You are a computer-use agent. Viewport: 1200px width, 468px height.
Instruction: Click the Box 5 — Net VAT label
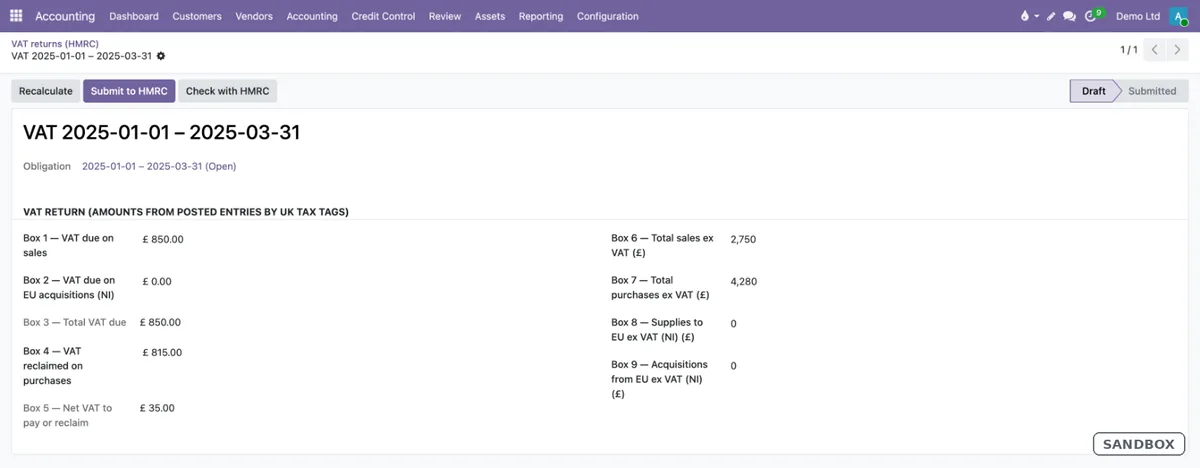68,415
